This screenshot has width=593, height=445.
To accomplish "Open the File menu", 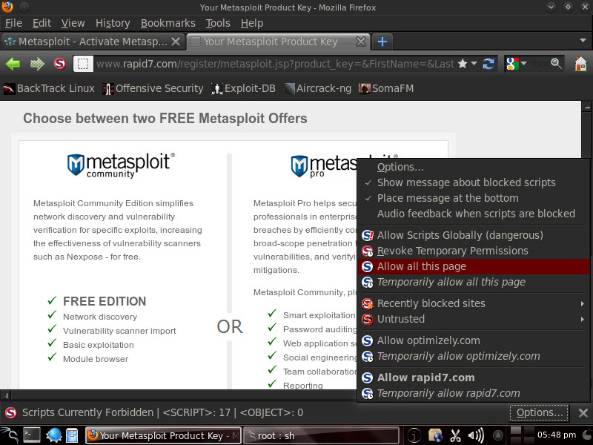I will point(13,23).
